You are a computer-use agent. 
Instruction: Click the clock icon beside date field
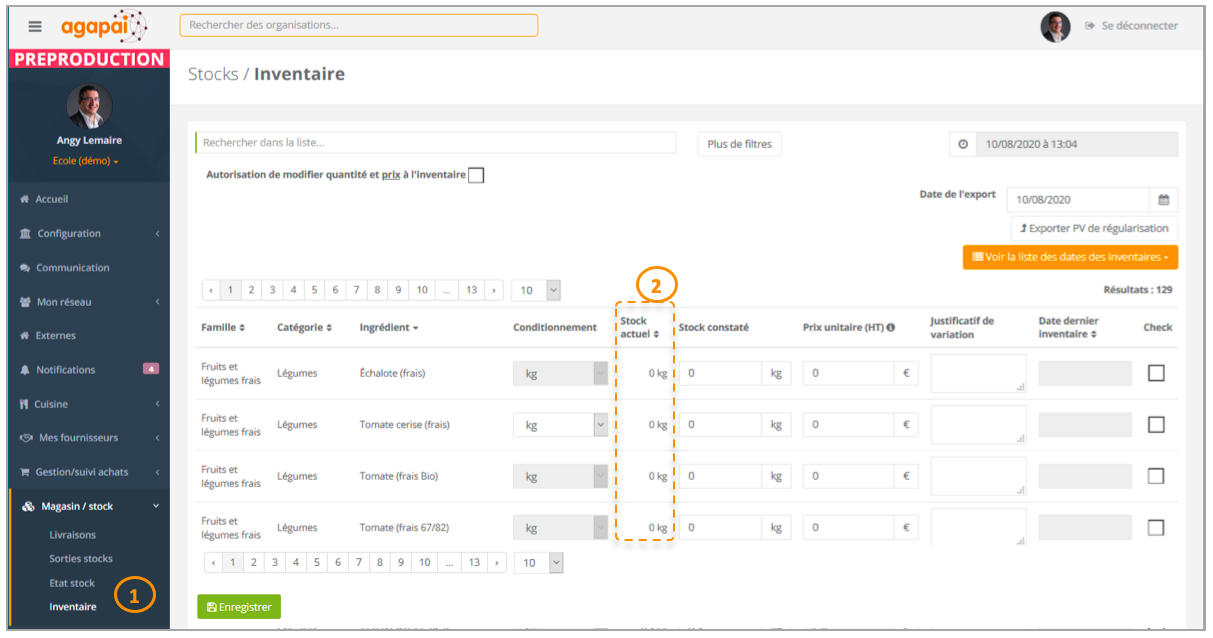(963, 144)
